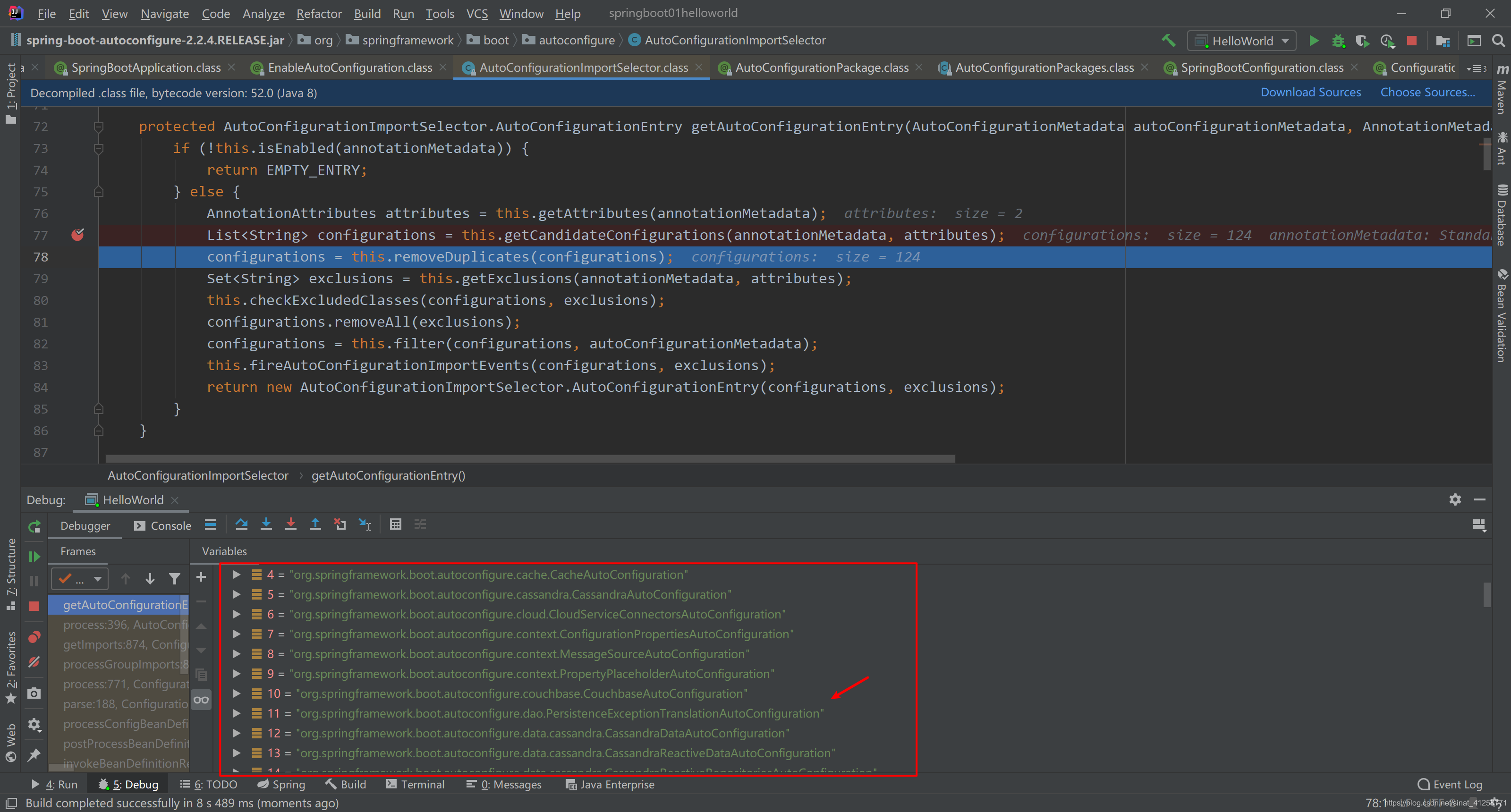Click the Choose Sources link
The height and width of the screenshot is (812, 1511).
tap(1427, 92)
